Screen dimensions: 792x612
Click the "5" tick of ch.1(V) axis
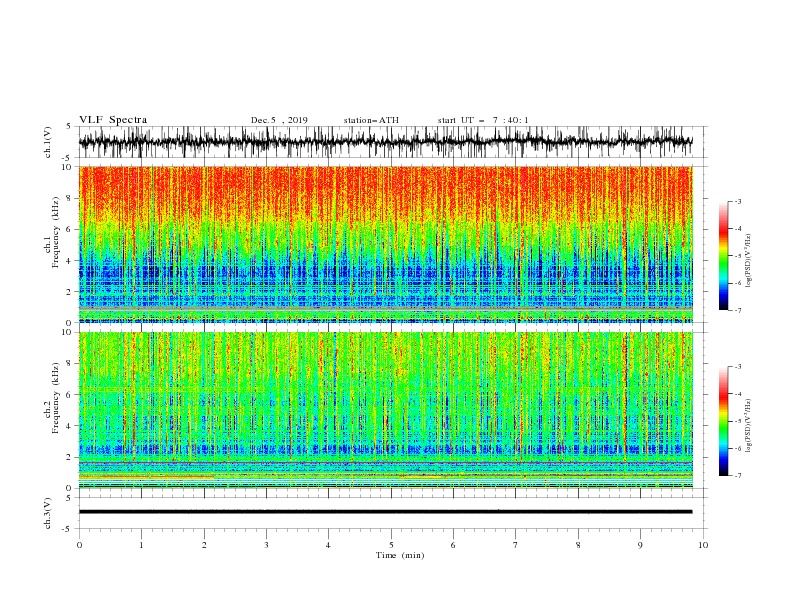[x=69, y=127]
